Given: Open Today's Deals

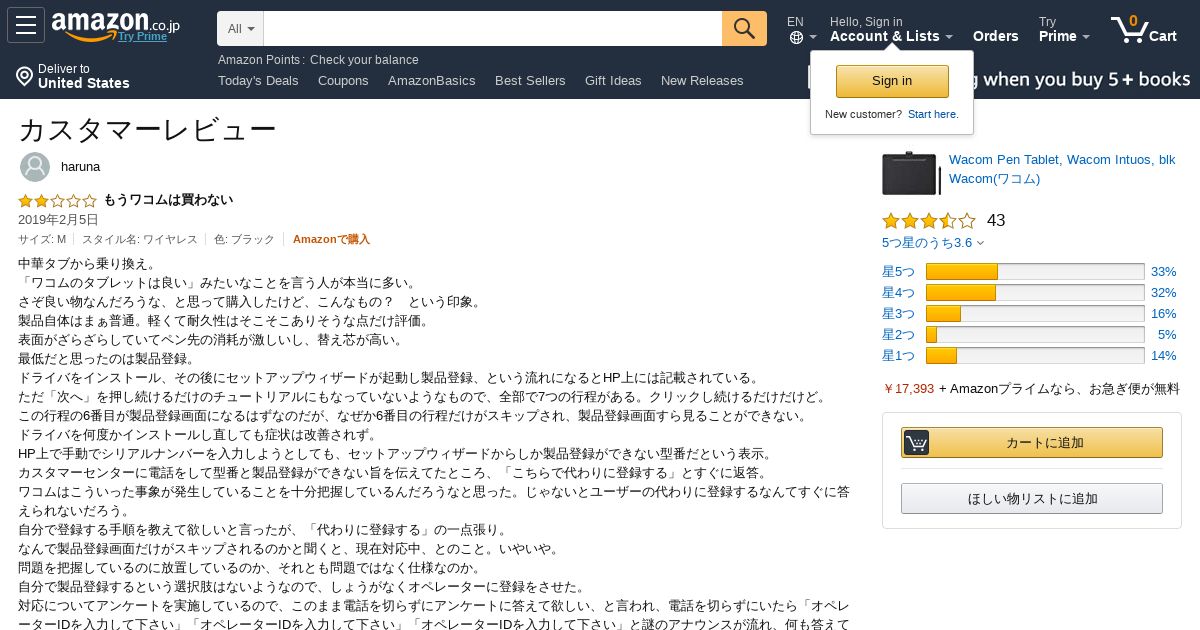Looking at the screenshot, I should point(258,81).
